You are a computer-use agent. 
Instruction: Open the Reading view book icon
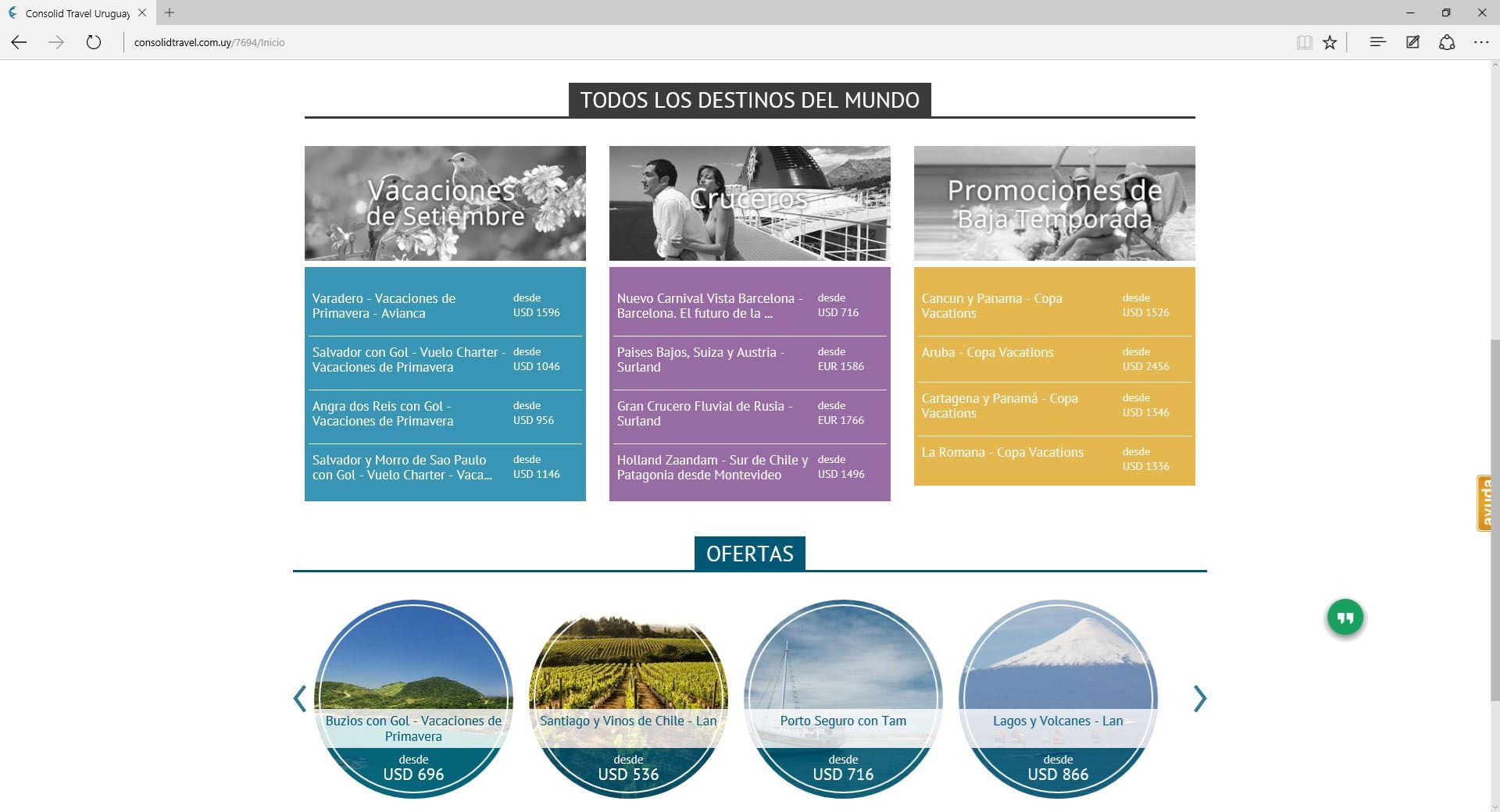click(1304, 43)
